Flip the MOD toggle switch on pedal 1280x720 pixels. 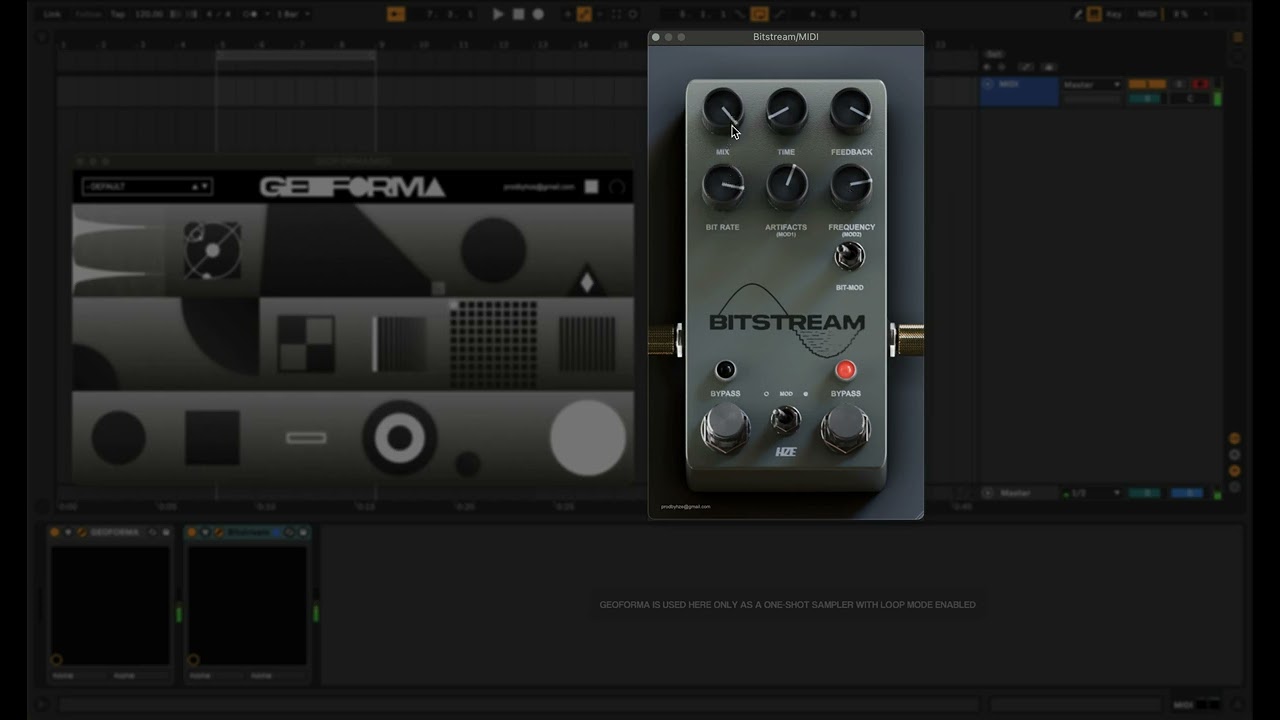tap(785, 419)
